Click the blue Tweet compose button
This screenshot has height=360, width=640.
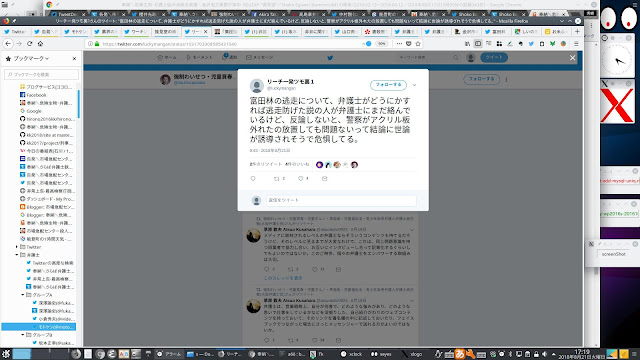point(494,58)
